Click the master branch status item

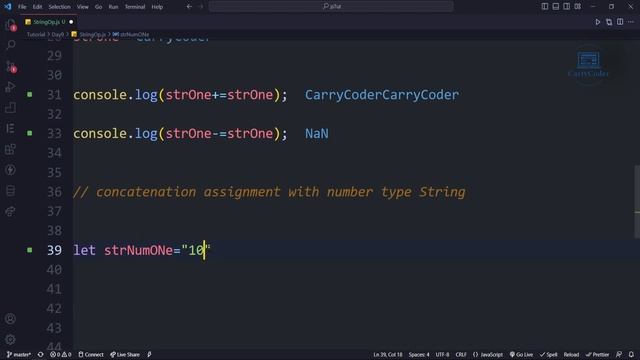click(19, 354)
